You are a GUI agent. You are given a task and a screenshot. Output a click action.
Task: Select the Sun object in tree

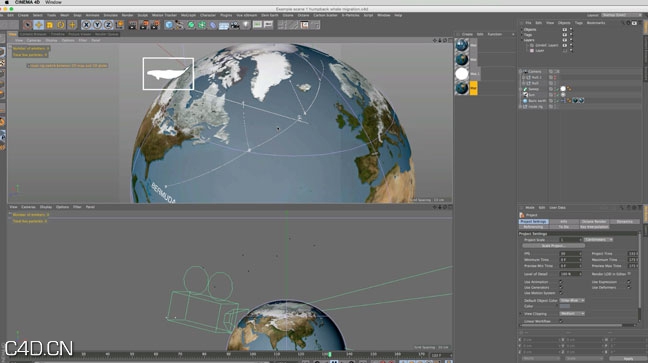tap(532, 95)
